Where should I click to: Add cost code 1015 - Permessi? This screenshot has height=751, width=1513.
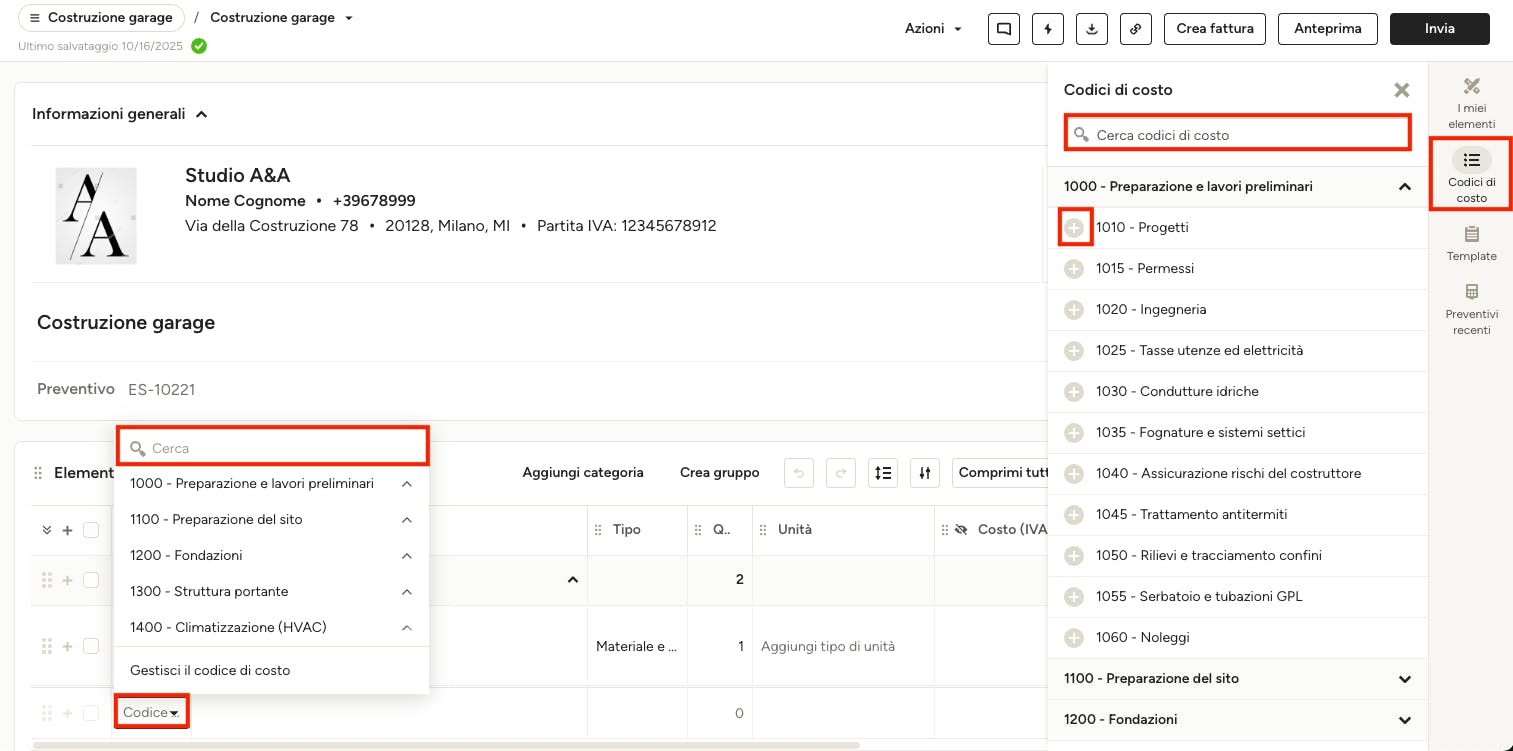tap(1074, 269)
